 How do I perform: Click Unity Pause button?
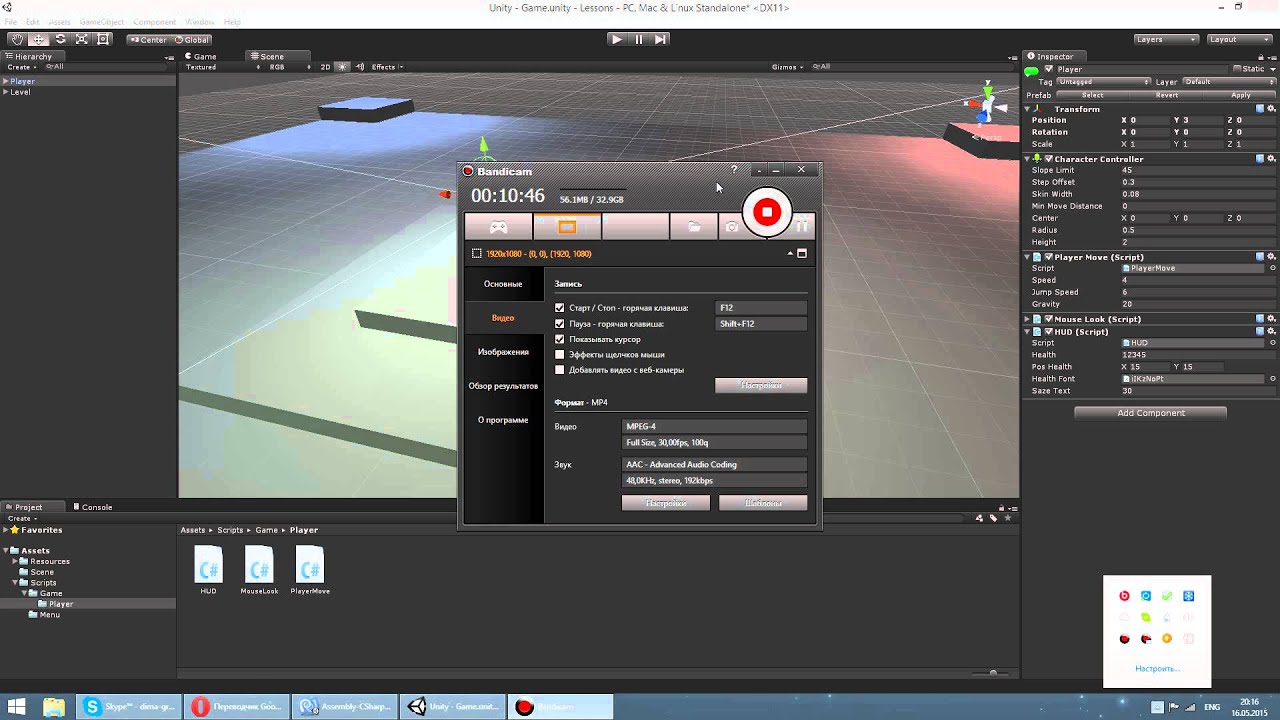[x=638, y=39]
